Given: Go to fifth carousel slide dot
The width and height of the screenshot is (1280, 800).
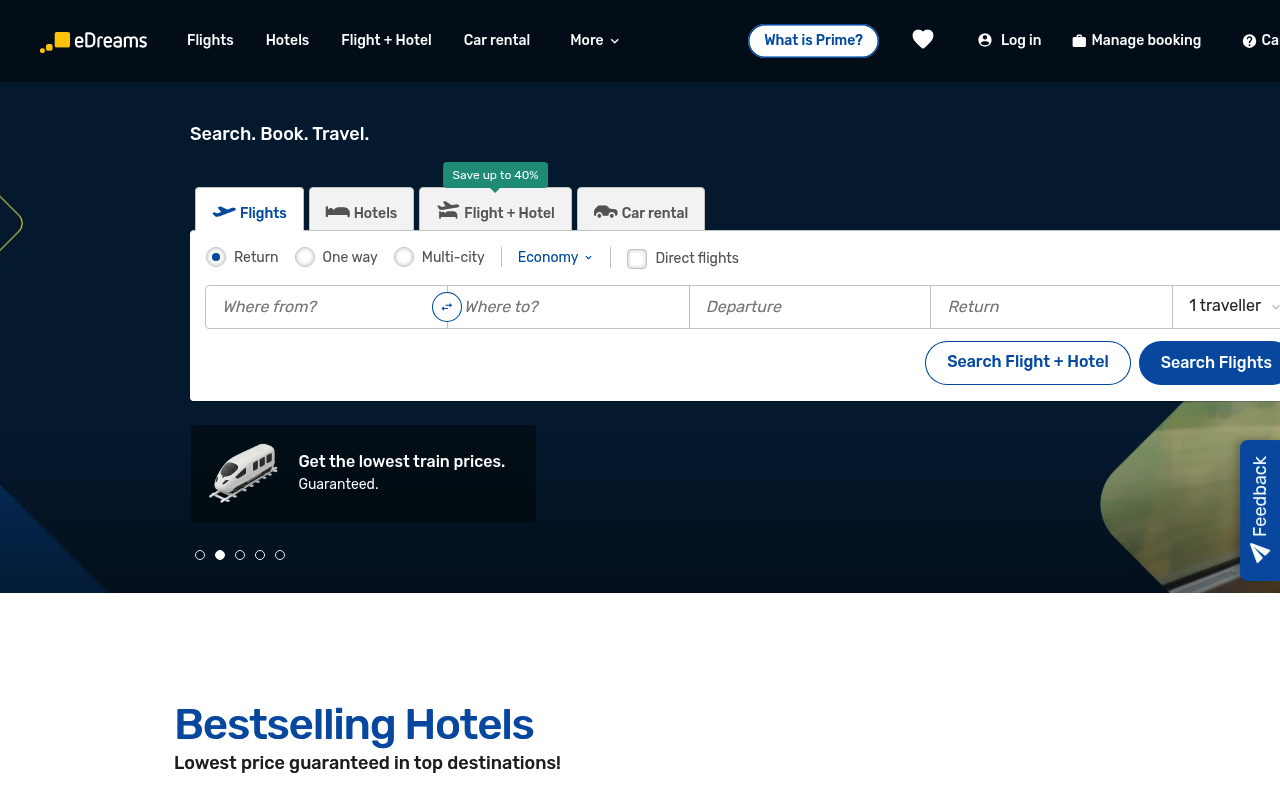Looking at the screenshot, I should pyautogui.click(x=280, y=555).
